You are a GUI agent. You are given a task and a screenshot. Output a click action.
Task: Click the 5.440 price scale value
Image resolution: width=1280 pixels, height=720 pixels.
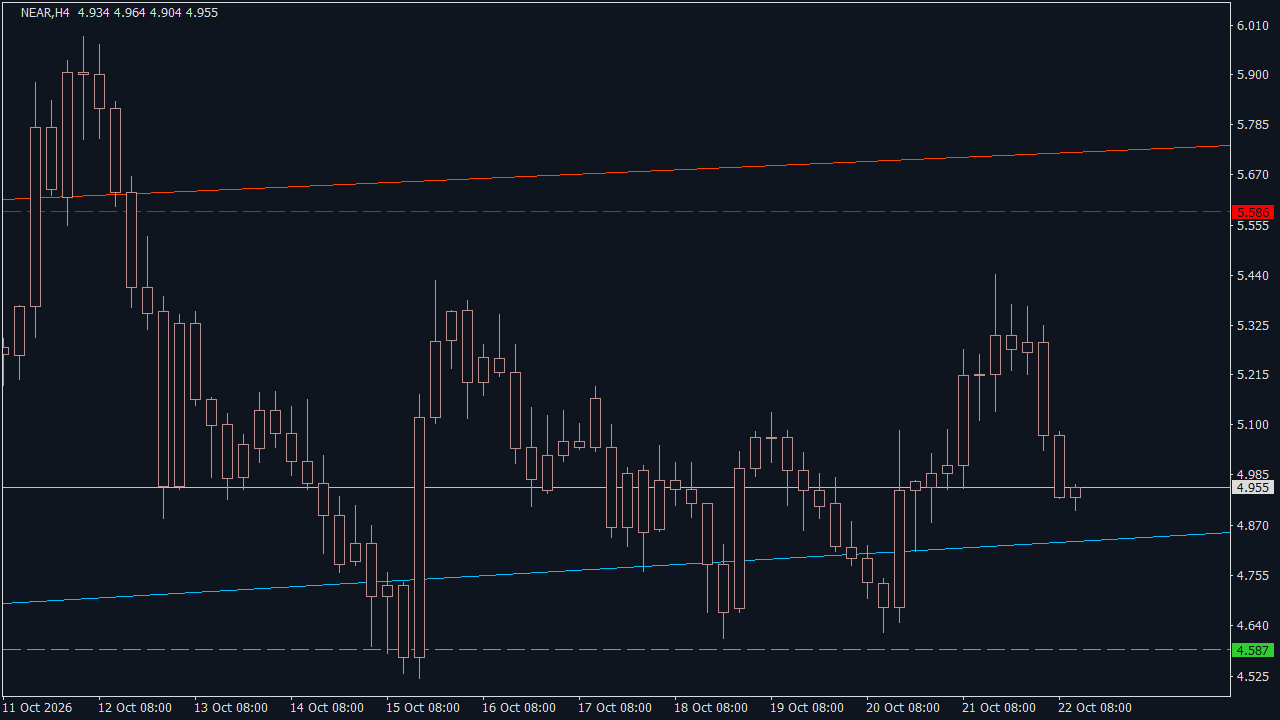tap(1253, 276)
